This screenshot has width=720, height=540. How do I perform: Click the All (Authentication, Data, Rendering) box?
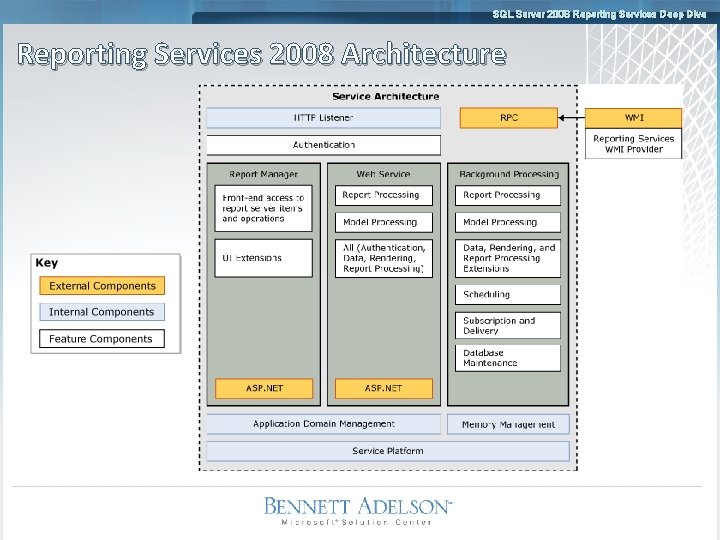point(384,258)
